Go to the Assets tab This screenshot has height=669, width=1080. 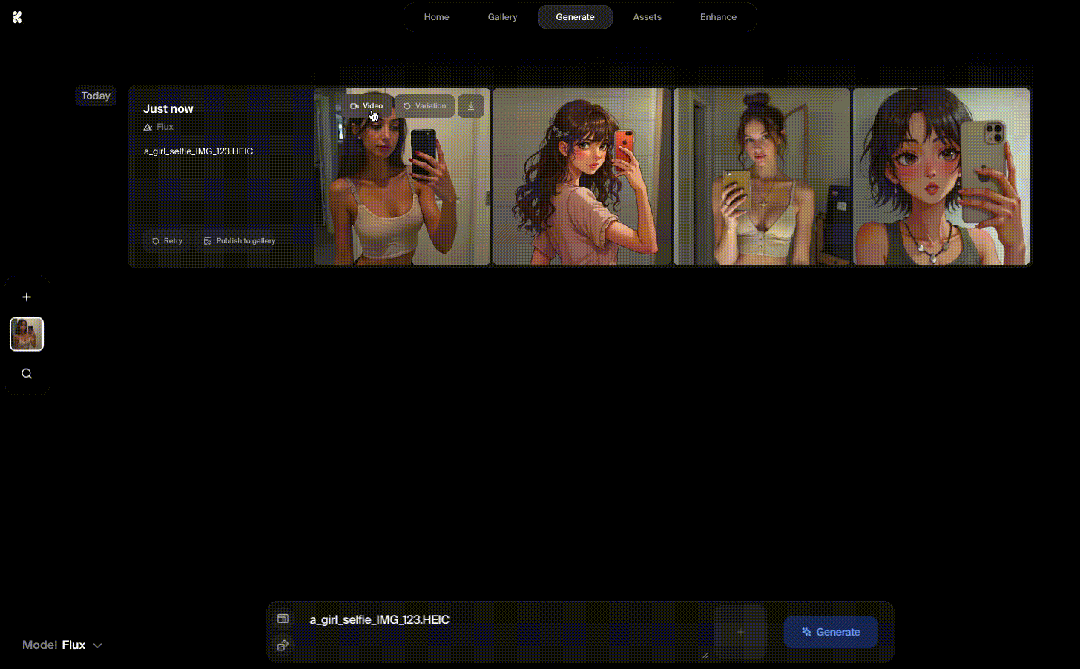tap(647, 17)
